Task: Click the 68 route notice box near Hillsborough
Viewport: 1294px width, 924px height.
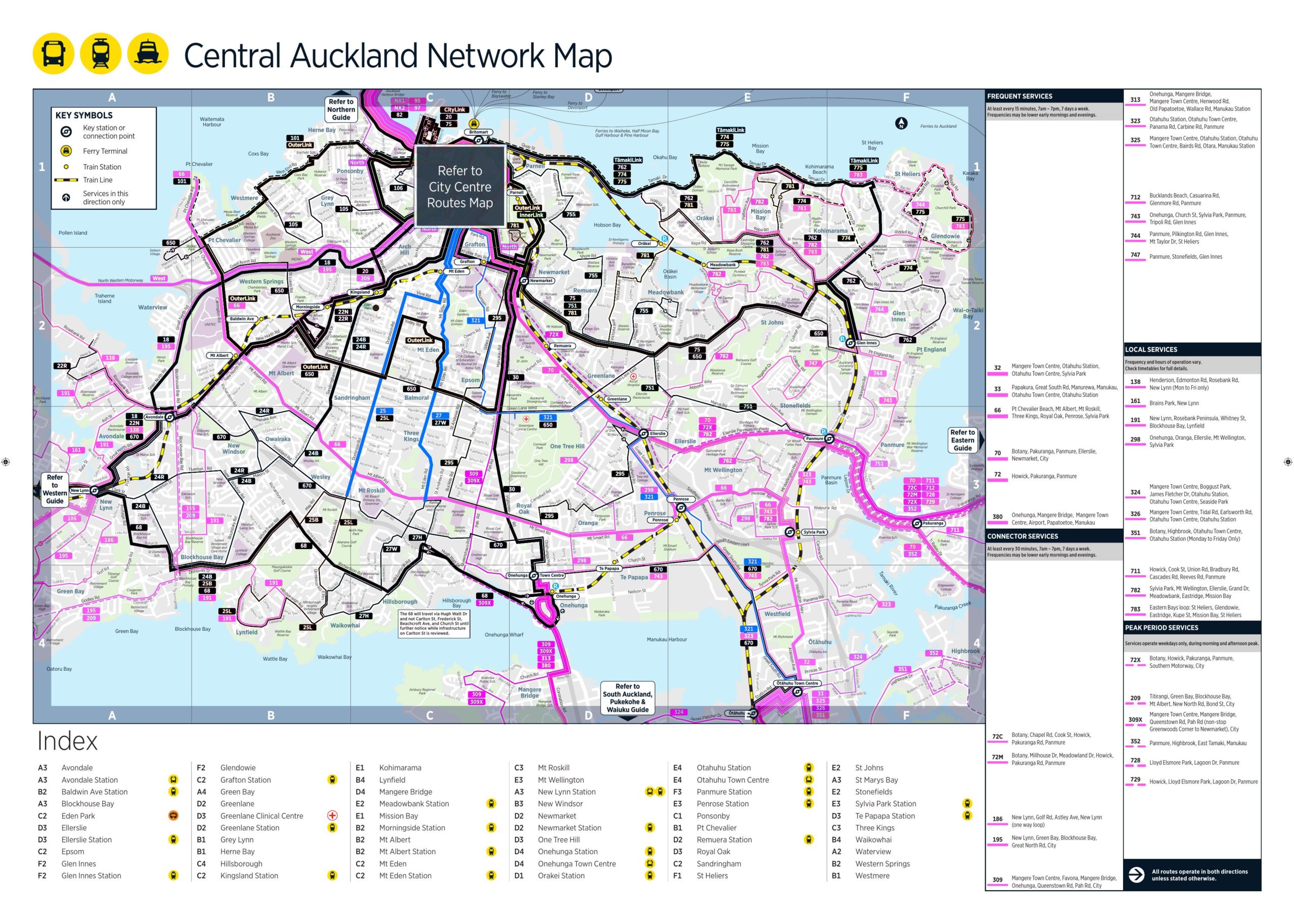Action: [434, 624]
